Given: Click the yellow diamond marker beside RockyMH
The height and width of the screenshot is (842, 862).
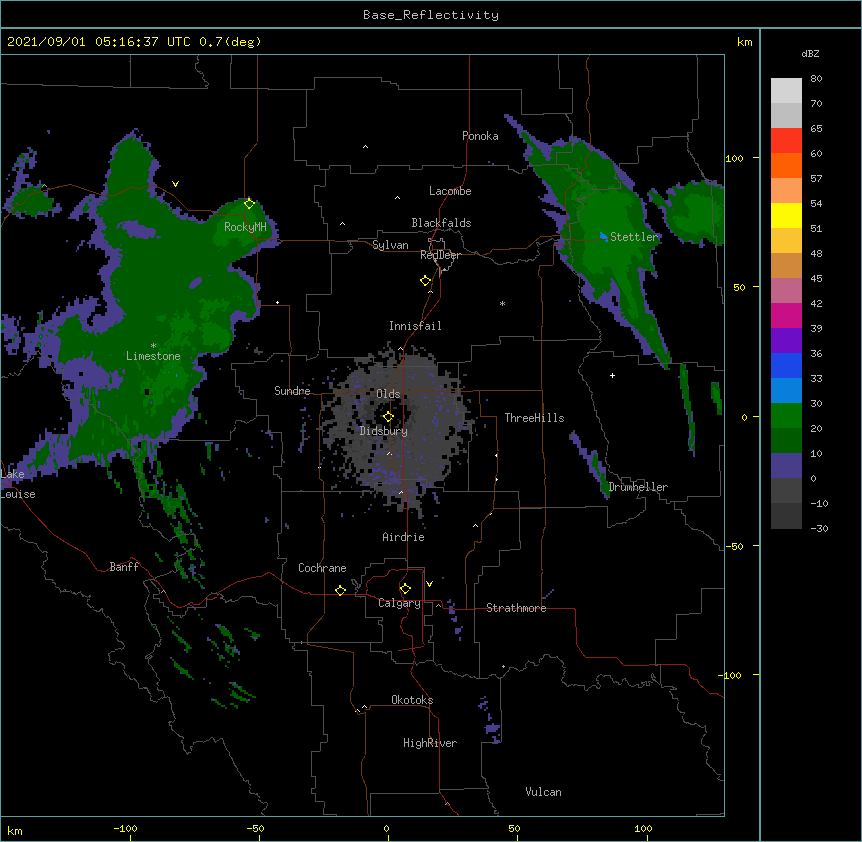Looking at the screenshot, I should point(249,204).
